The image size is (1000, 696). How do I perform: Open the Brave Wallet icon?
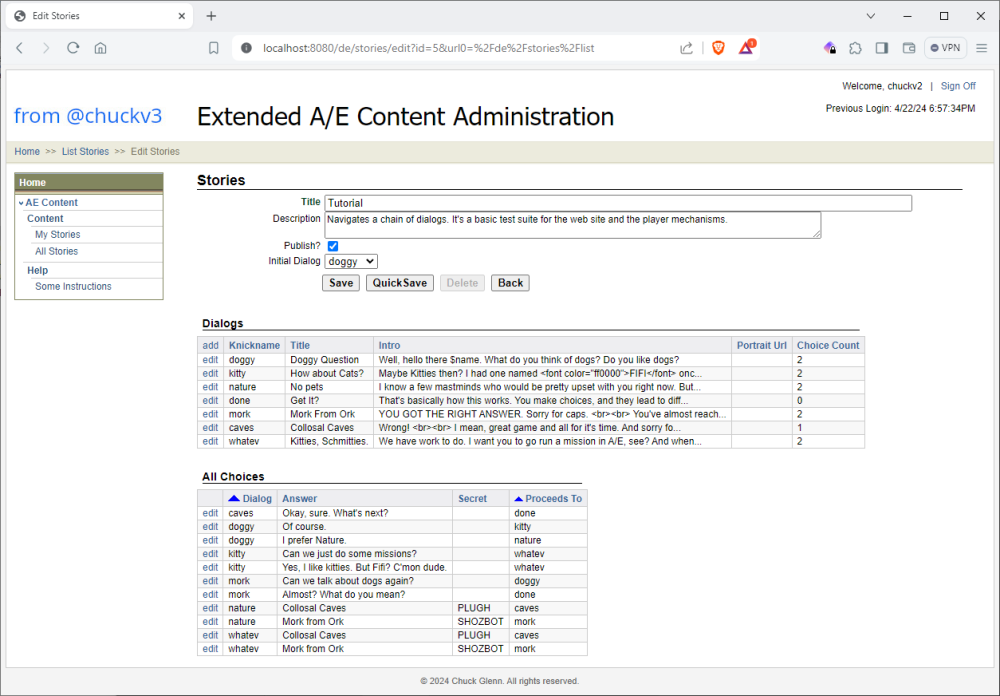(x=909, y=48)
